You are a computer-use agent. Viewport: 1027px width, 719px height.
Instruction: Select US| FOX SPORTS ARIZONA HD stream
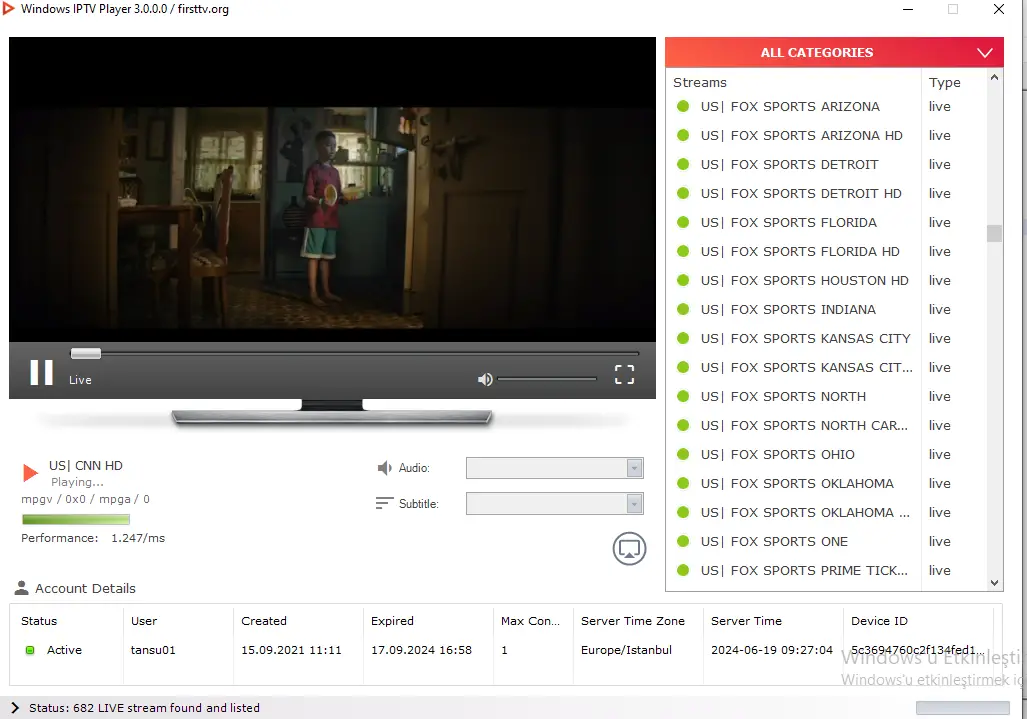point(801,136)
